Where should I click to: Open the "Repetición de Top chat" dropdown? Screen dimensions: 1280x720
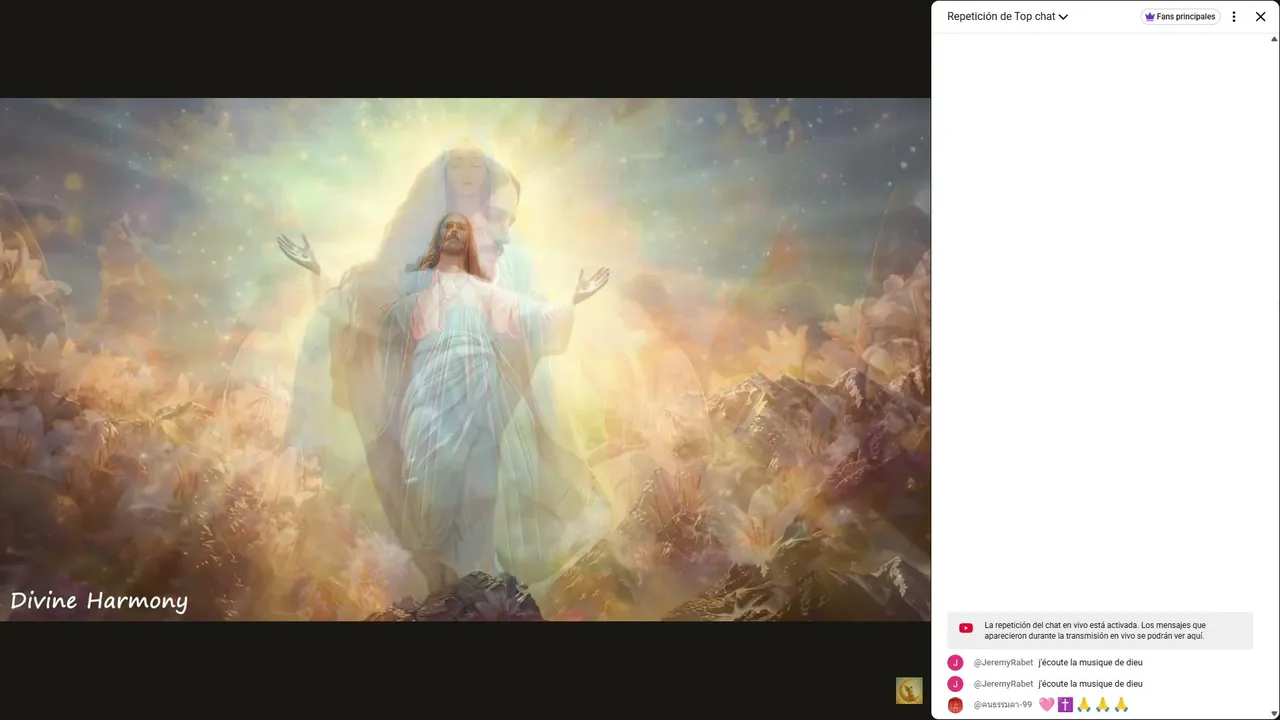[x=1007, y=17]
